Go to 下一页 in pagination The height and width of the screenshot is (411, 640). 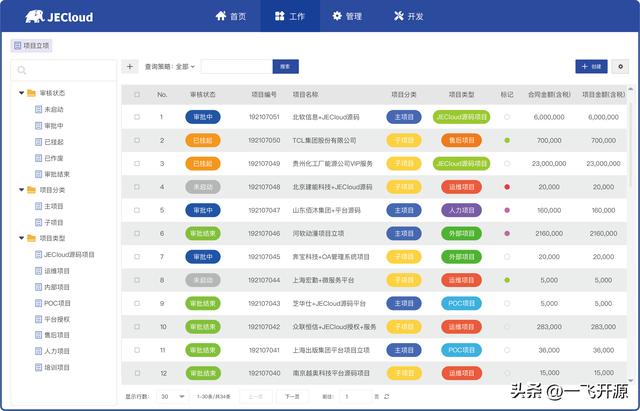point(292,396)
